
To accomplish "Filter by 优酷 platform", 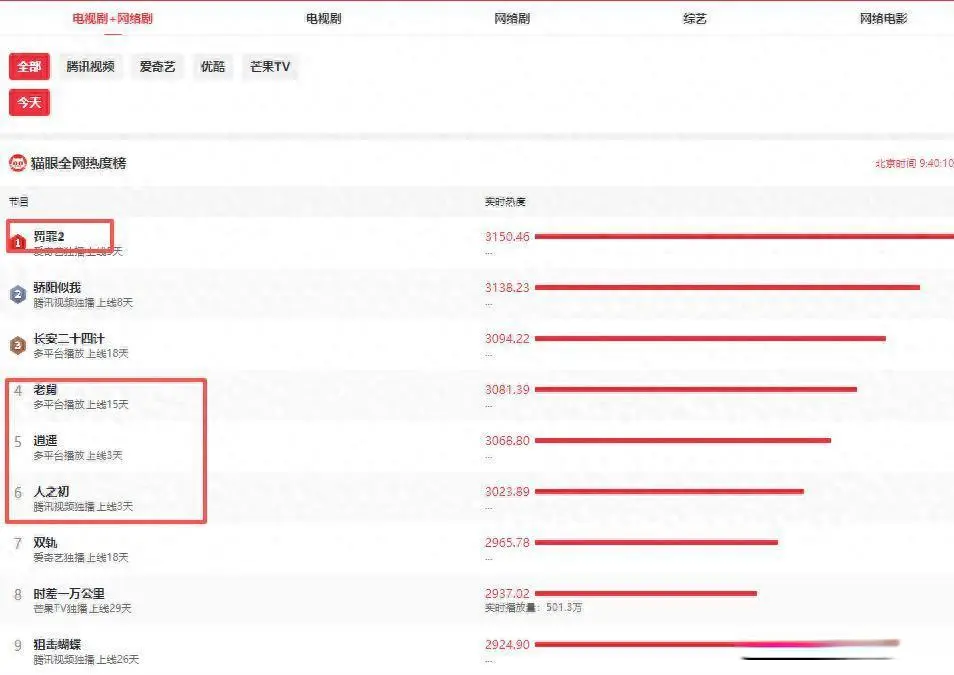I will pyautogui.click(x=213, y=66).
